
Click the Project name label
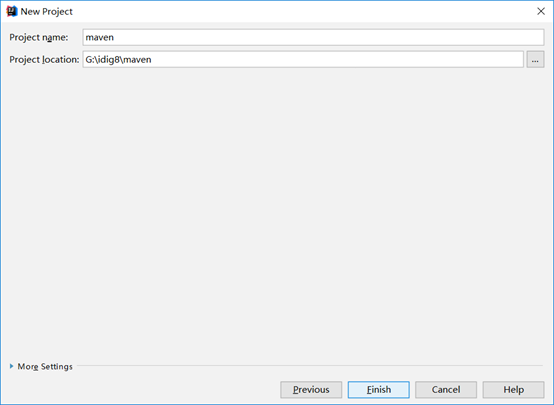39,37
